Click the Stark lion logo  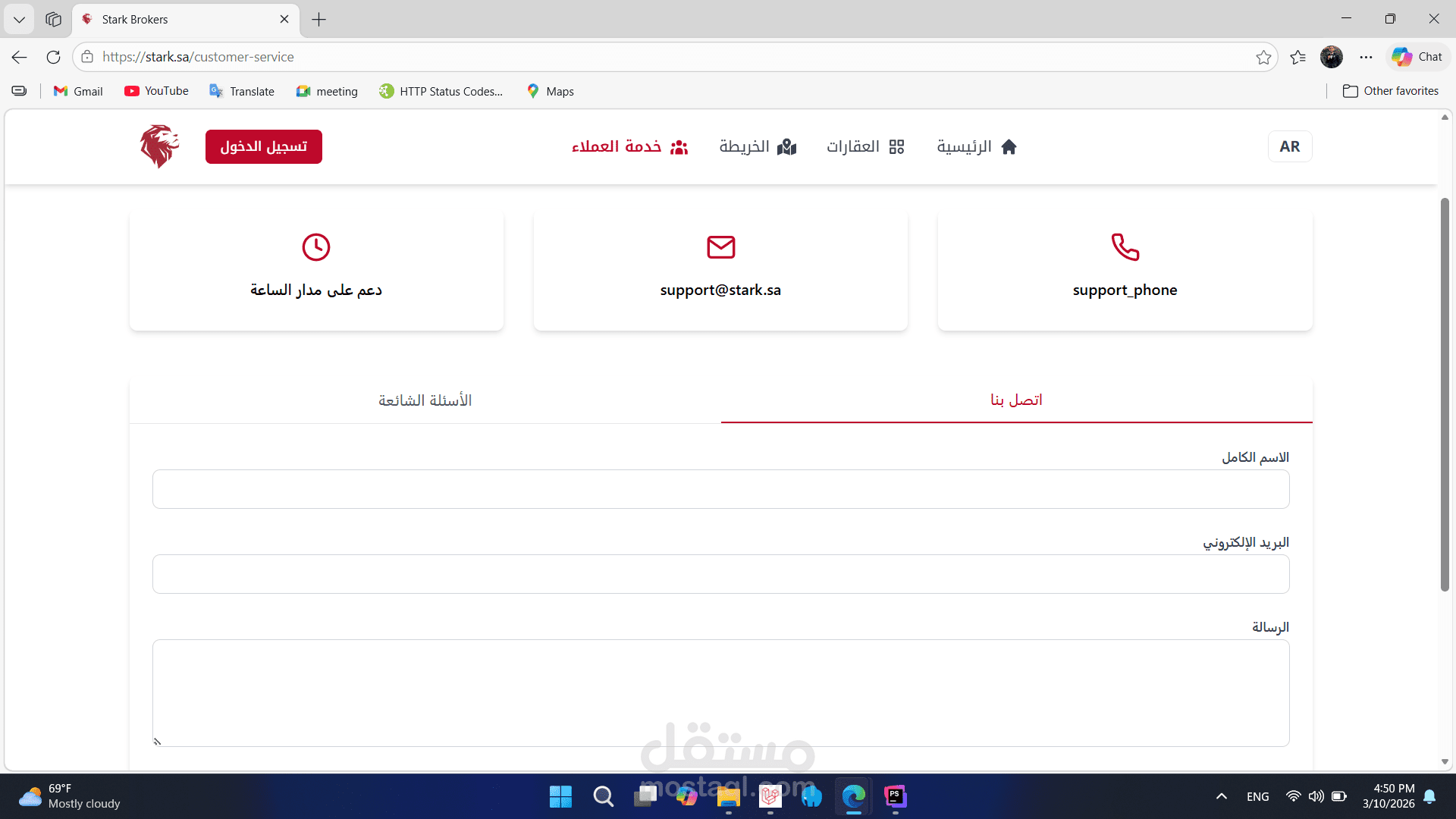[159, 146]
